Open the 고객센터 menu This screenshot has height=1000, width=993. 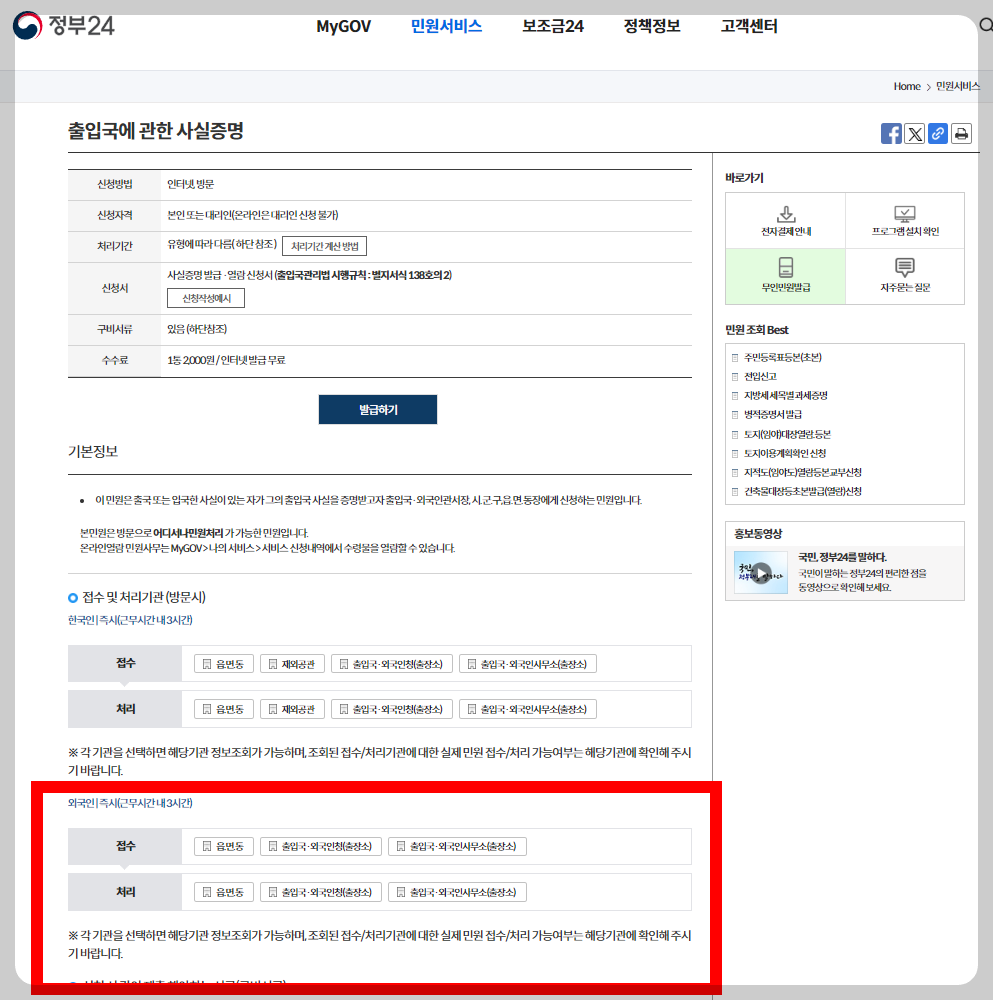click(x=749, y=27)
